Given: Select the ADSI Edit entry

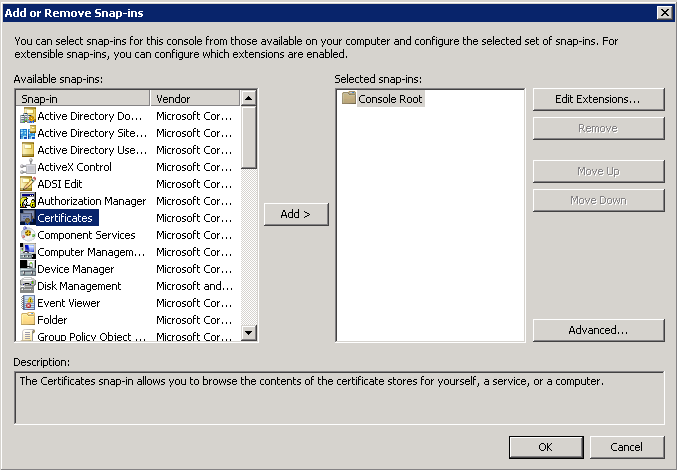Looking at the screenshot, I should (x=60, y=184).
